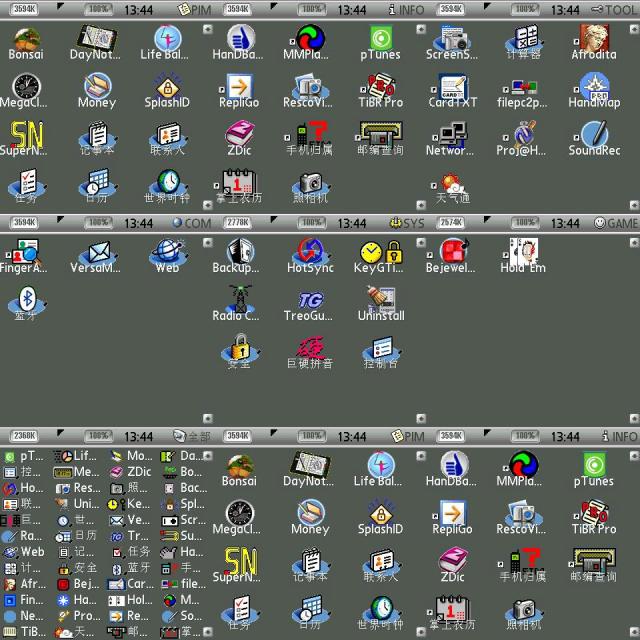640x640 pixels.
Task: Click scroll-up button in GAME panel
Action: [x=634, y=242]
